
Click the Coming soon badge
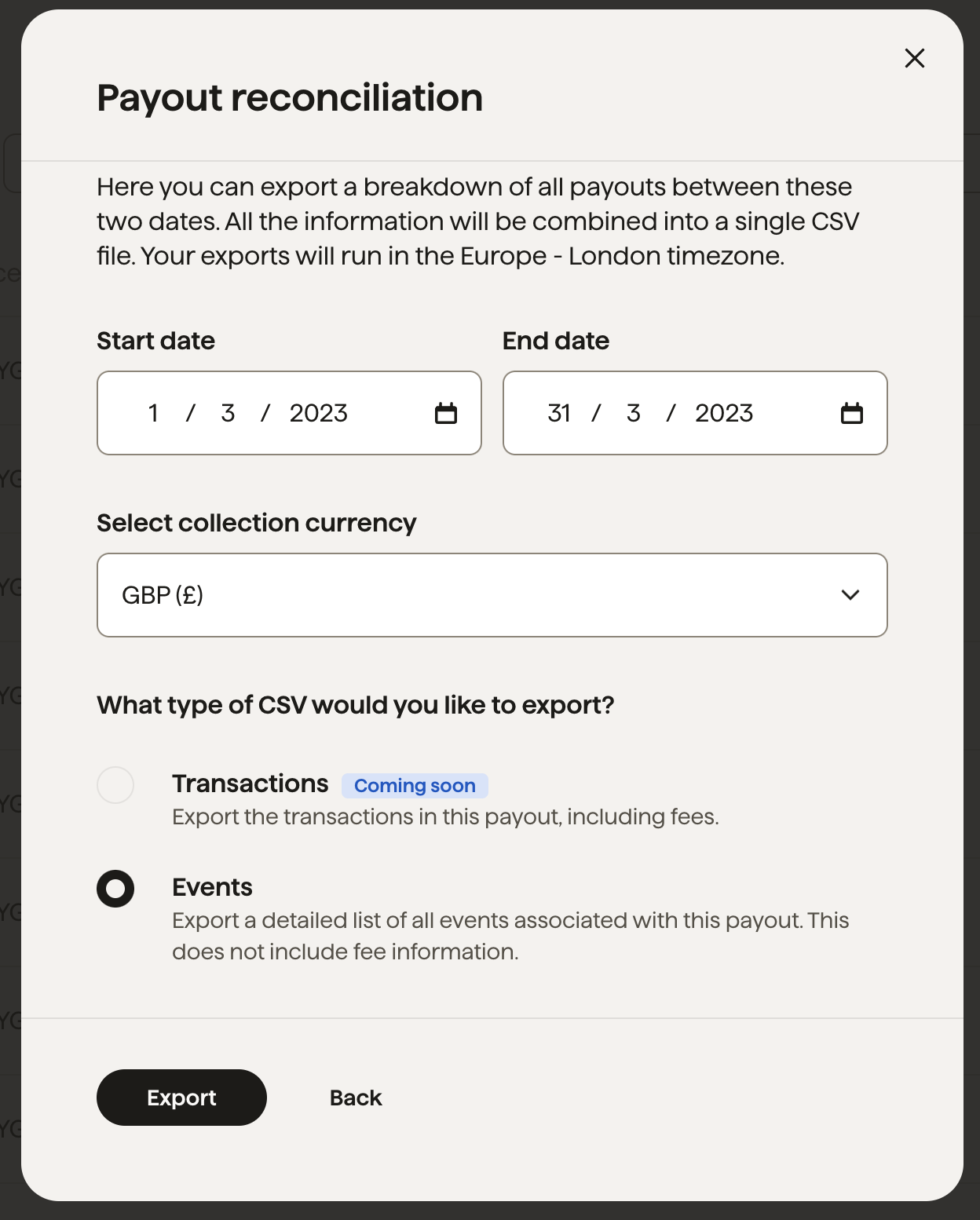pos(415,785)
